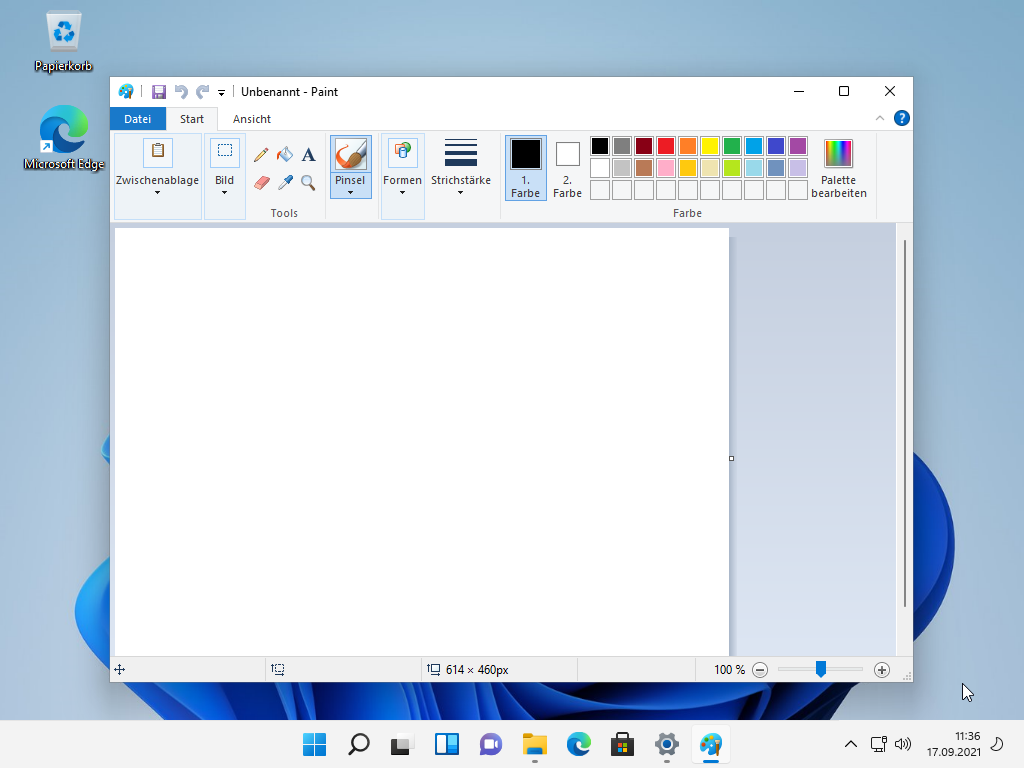
Task: Select the Magnifier tool
Action: [308, 183]
